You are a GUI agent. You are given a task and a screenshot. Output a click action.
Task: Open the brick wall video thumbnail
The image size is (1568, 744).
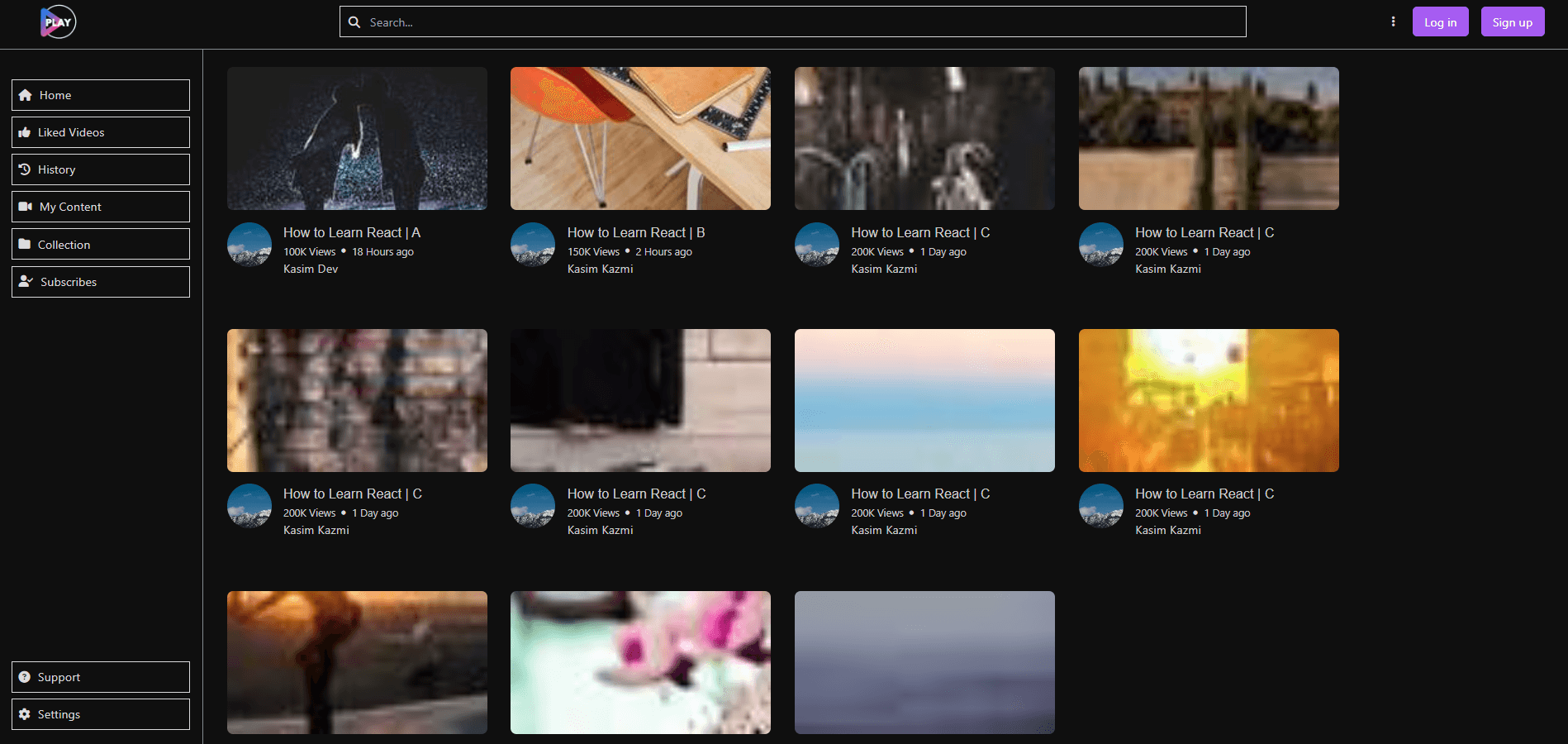pos(357,400)
